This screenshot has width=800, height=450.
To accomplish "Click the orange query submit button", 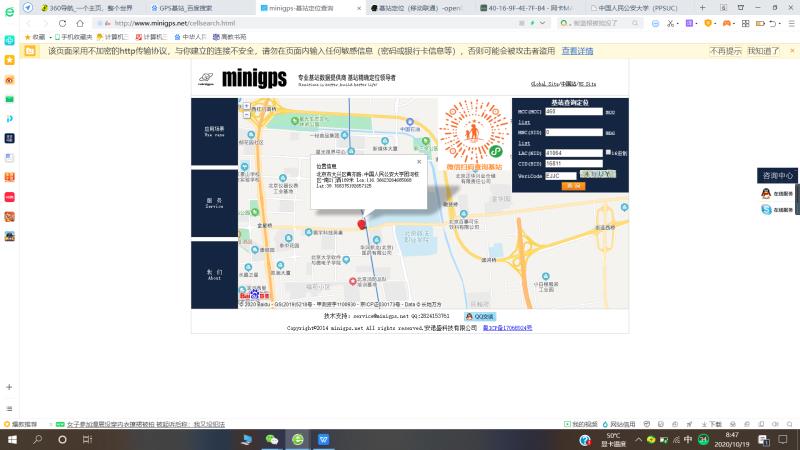I will click(573, 186).
